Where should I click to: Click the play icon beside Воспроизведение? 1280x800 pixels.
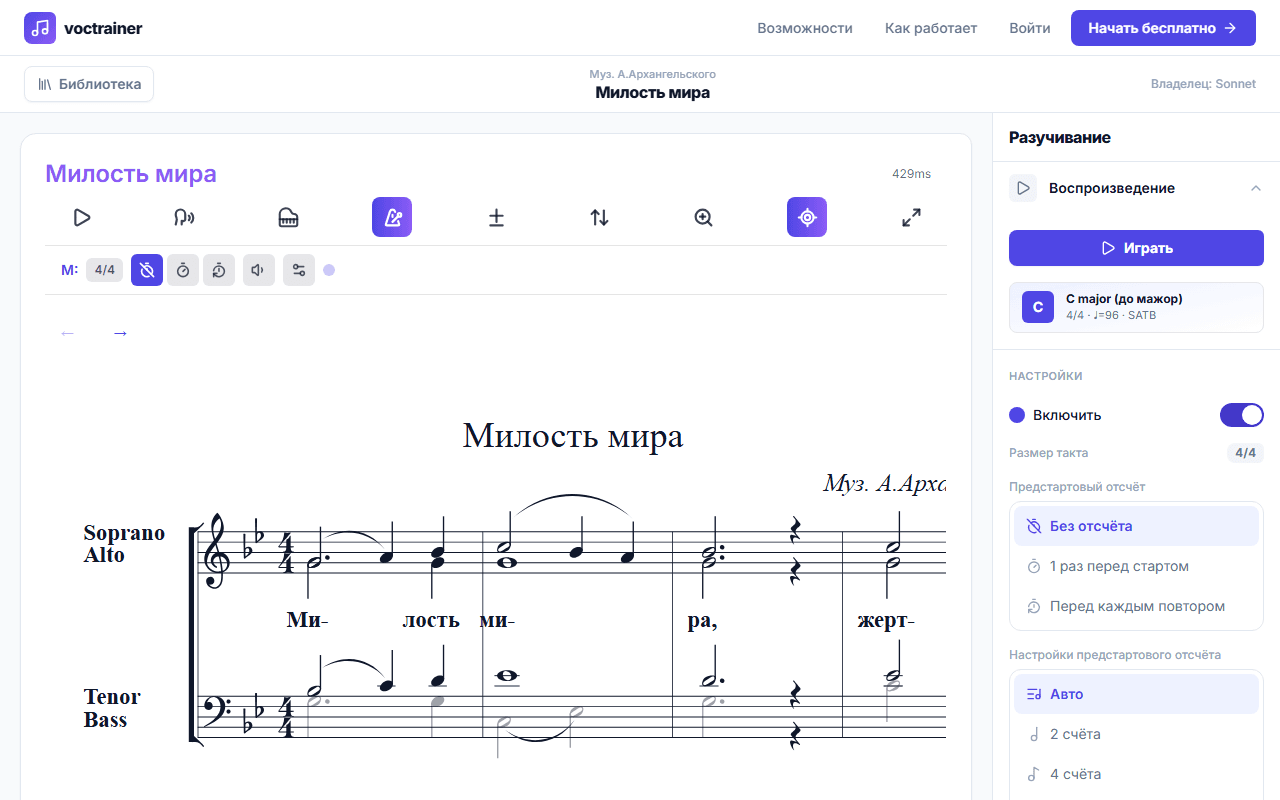pos(1023,188)
